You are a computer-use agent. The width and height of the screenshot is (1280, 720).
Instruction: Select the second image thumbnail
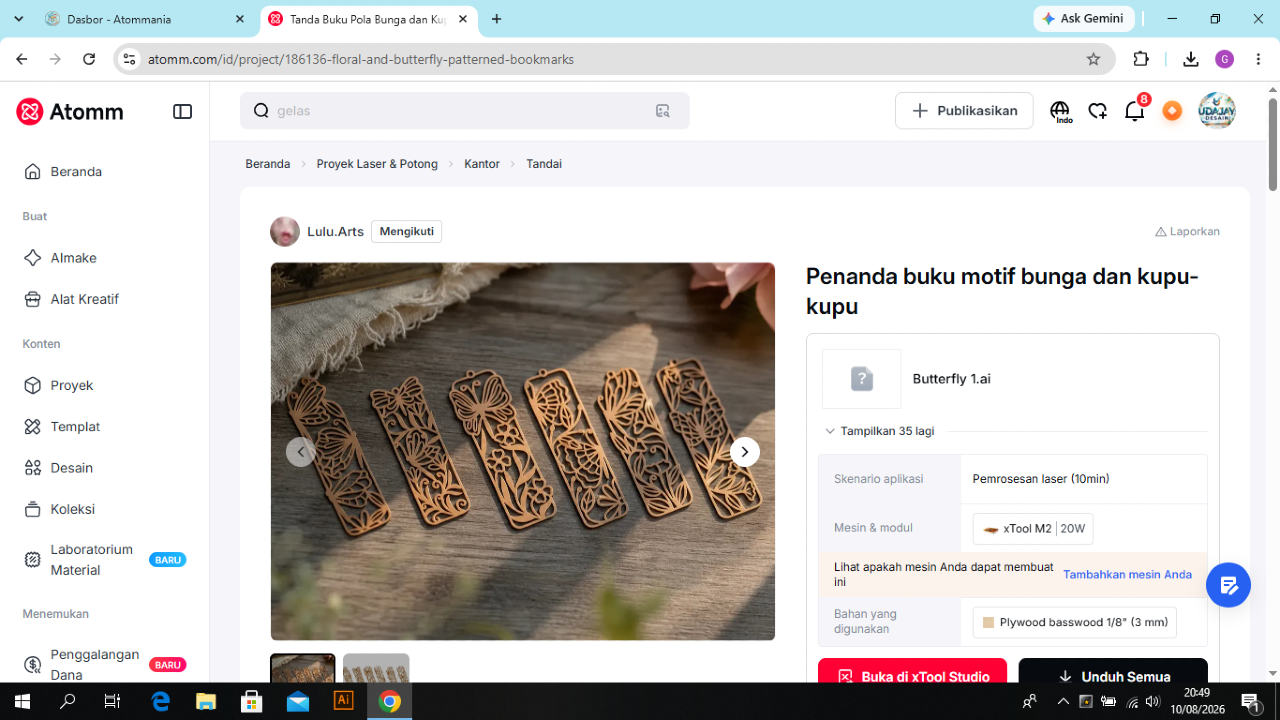click(376, 668)
